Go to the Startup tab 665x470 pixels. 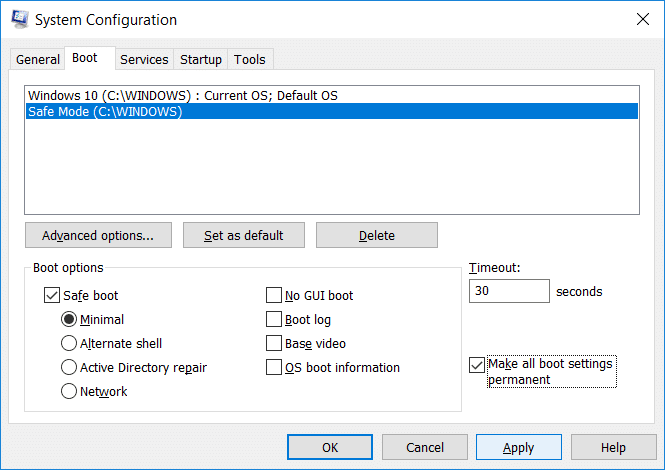pyautogui.click(x=201, y=60)
